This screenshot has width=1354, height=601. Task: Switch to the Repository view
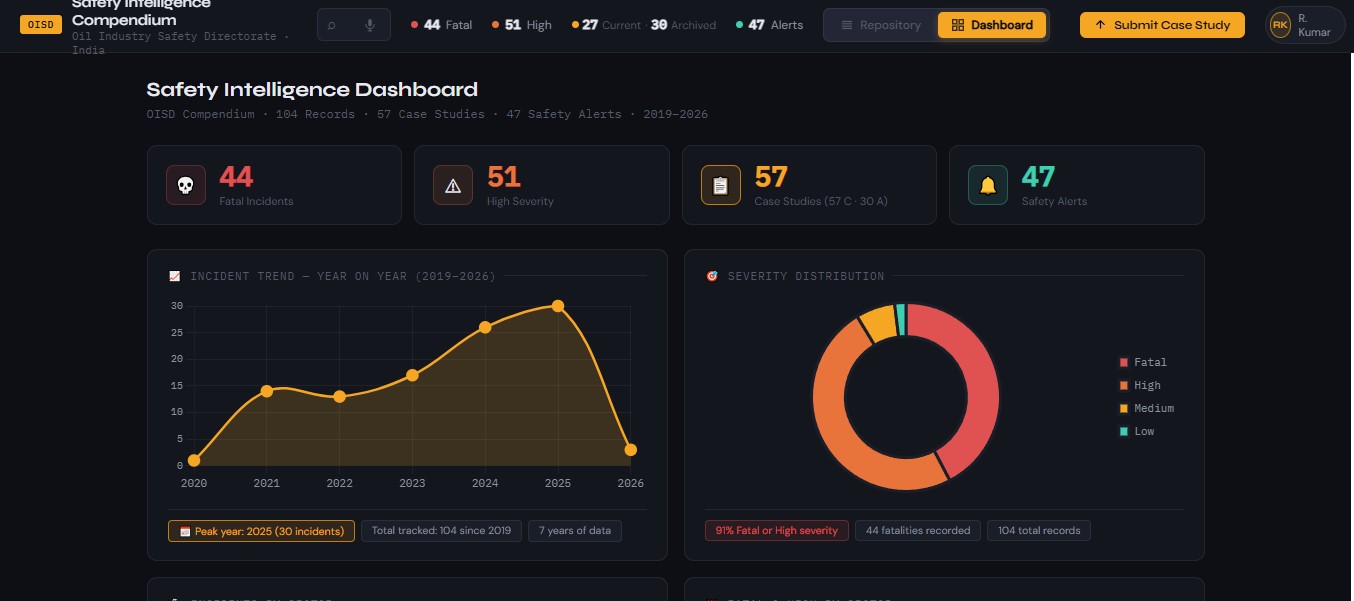coord(881,25)
